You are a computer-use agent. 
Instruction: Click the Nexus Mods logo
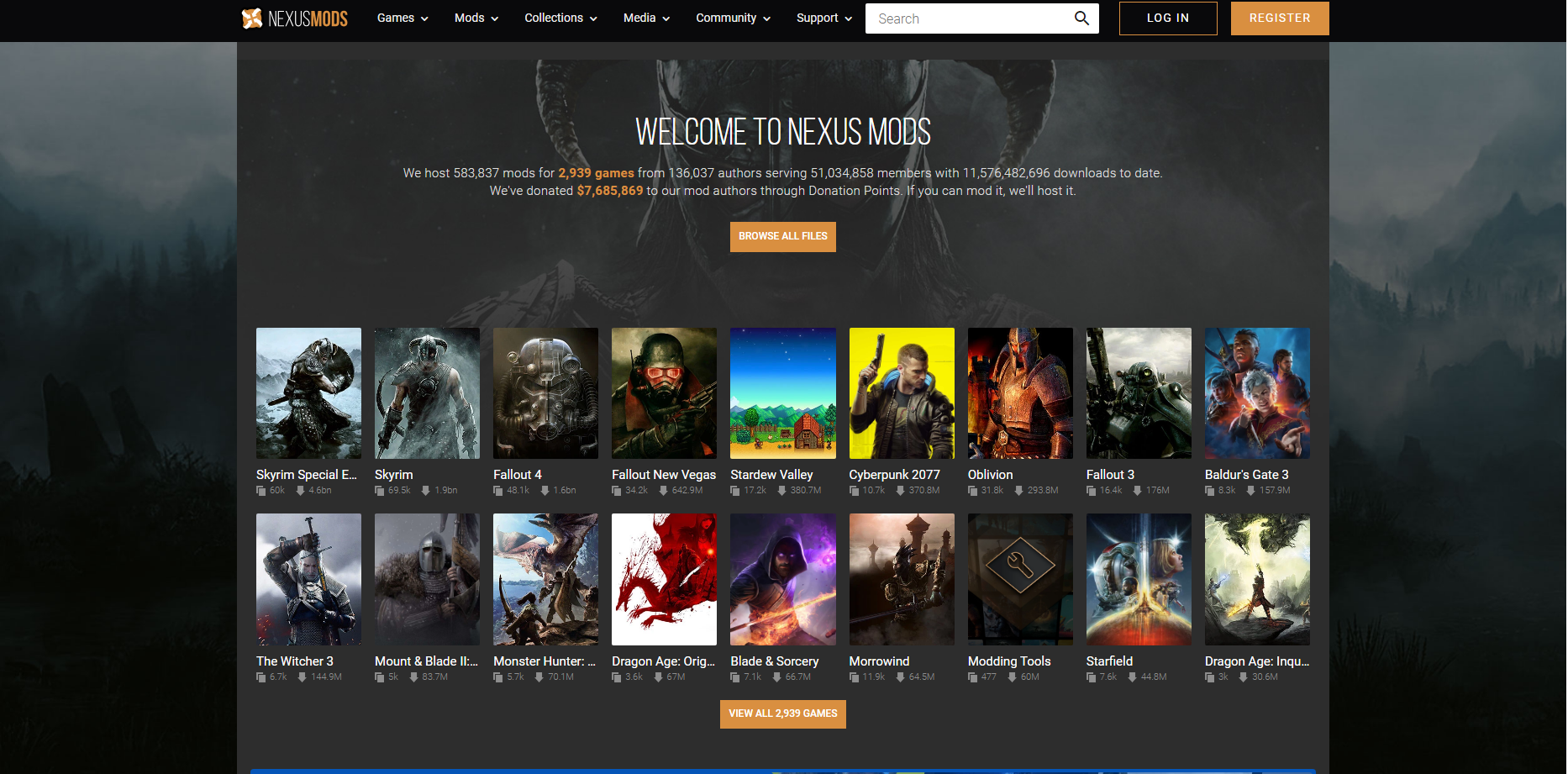tap(294, 18)
